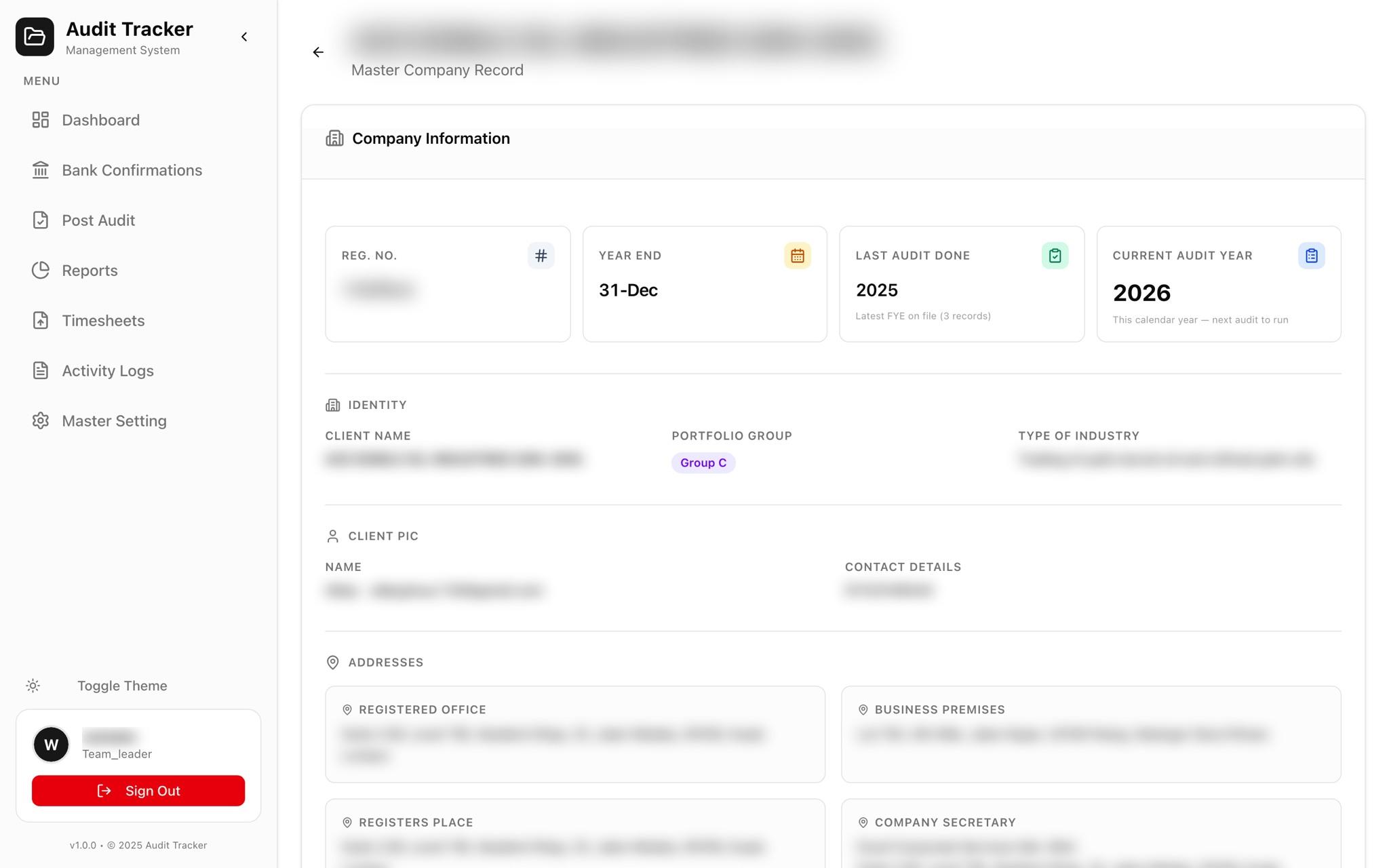Sign Out of the account
Screen dimensions: 1389x868
coord(138,791)
